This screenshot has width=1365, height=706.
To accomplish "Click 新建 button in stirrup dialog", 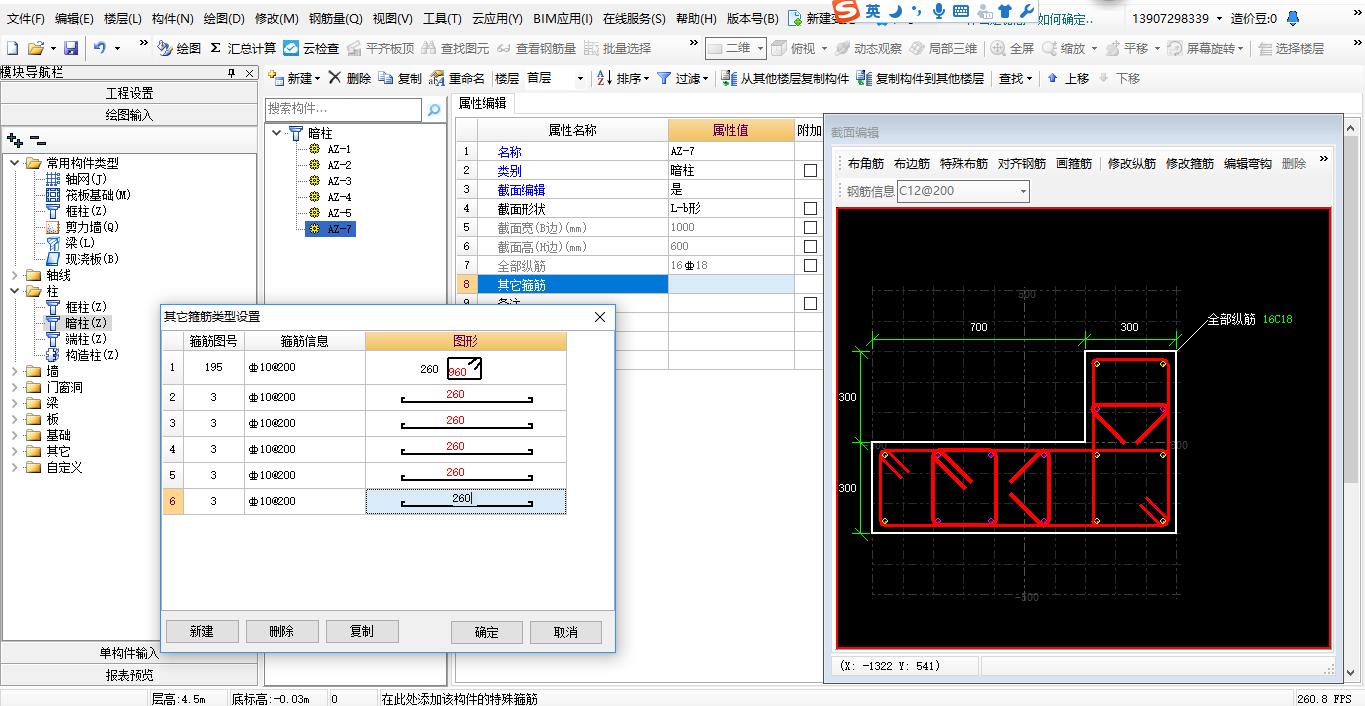I will tap(201, 632).
